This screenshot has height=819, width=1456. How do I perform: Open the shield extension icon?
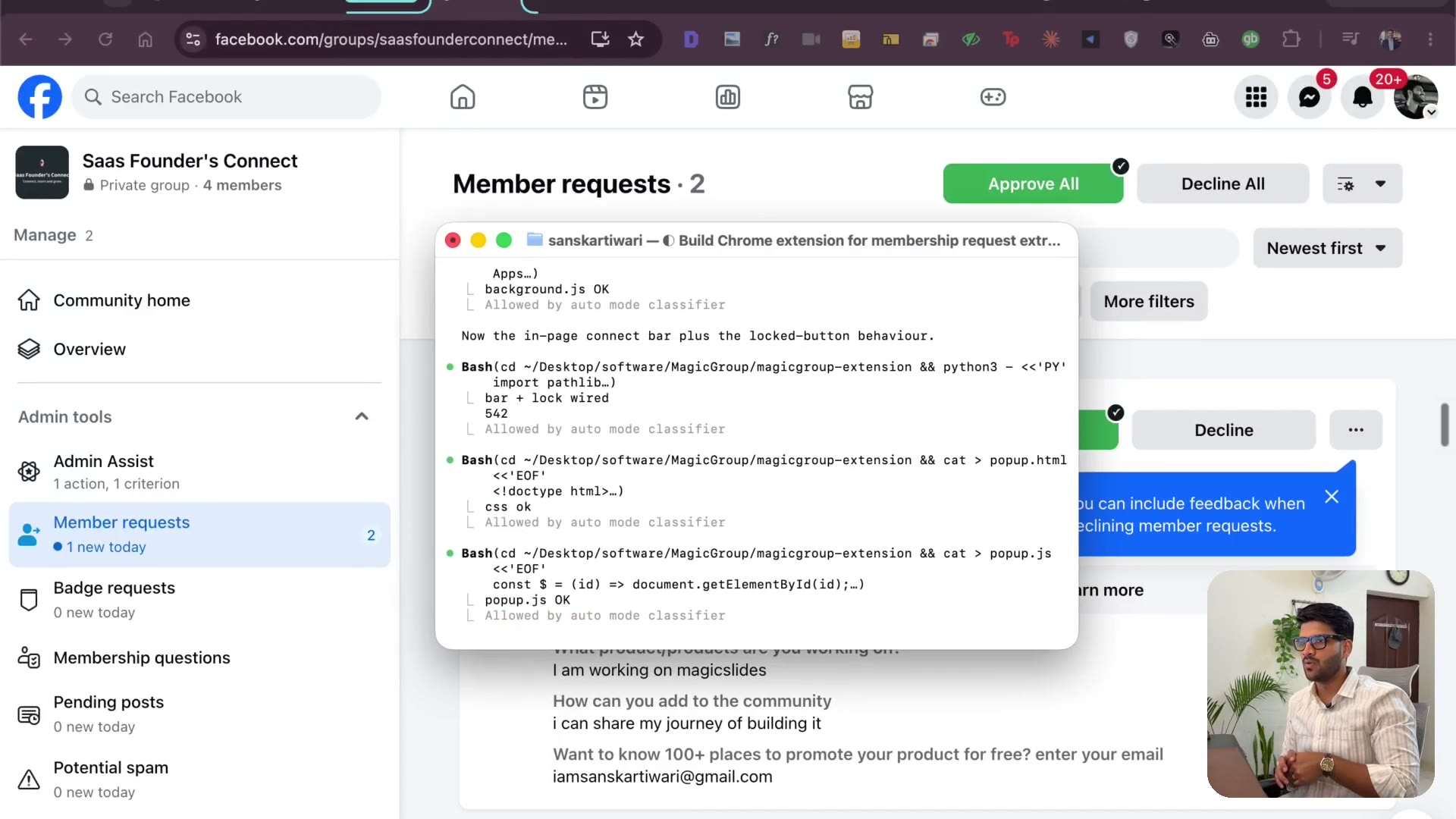pos(1131,39)
